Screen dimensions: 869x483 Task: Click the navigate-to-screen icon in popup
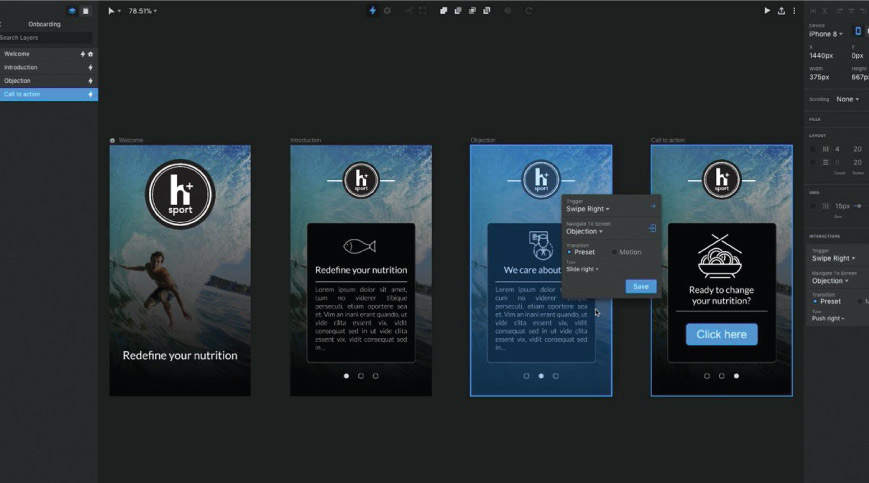tap(652, 228)
